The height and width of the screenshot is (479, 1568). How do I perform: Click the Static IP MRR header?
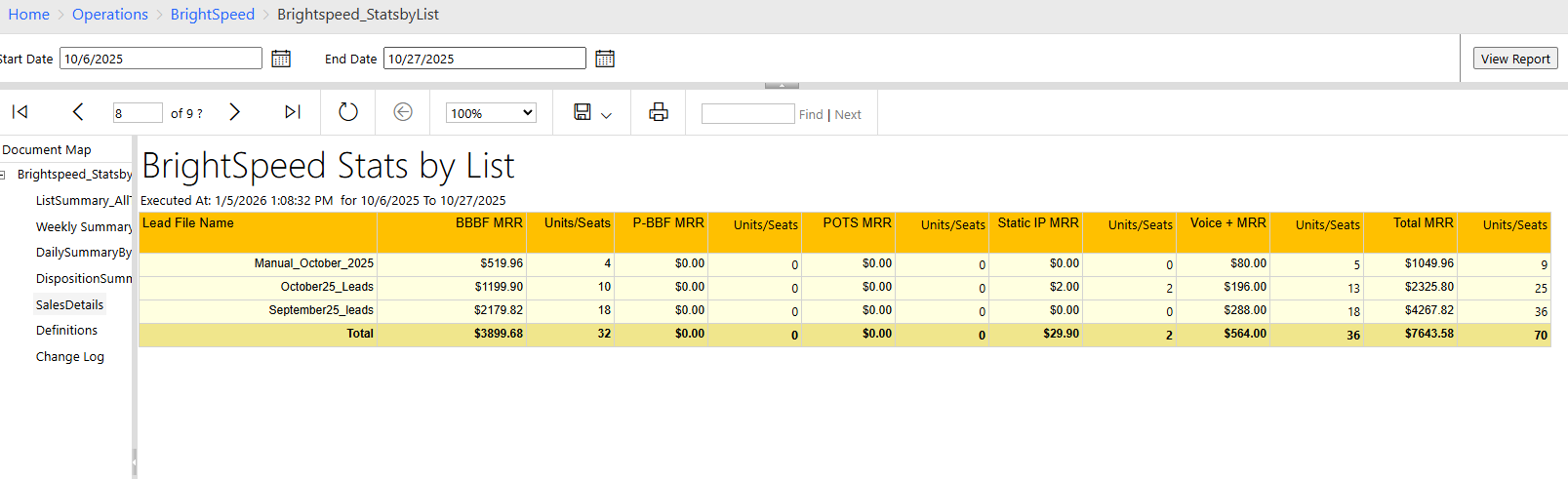click(x=1038, y=223)
